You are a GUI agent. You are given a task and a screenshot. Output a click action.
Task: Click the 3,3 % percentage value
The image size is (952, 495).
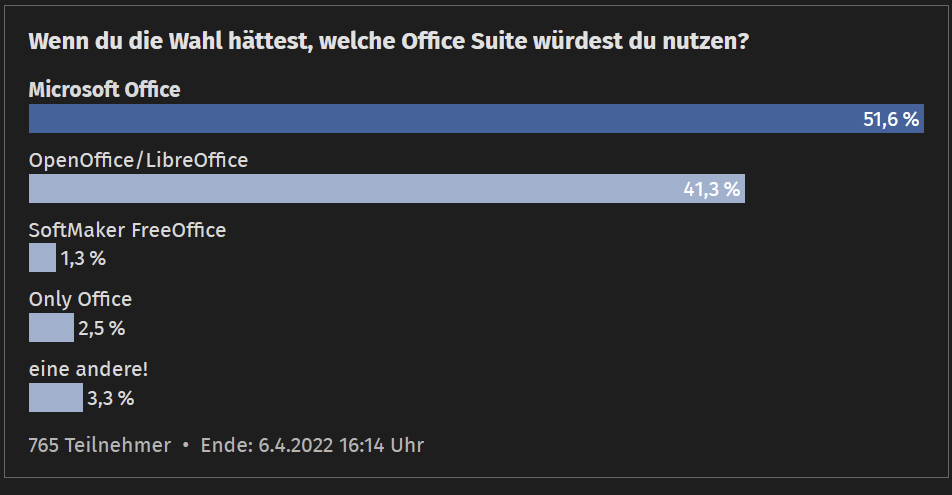tap(110, 398)
